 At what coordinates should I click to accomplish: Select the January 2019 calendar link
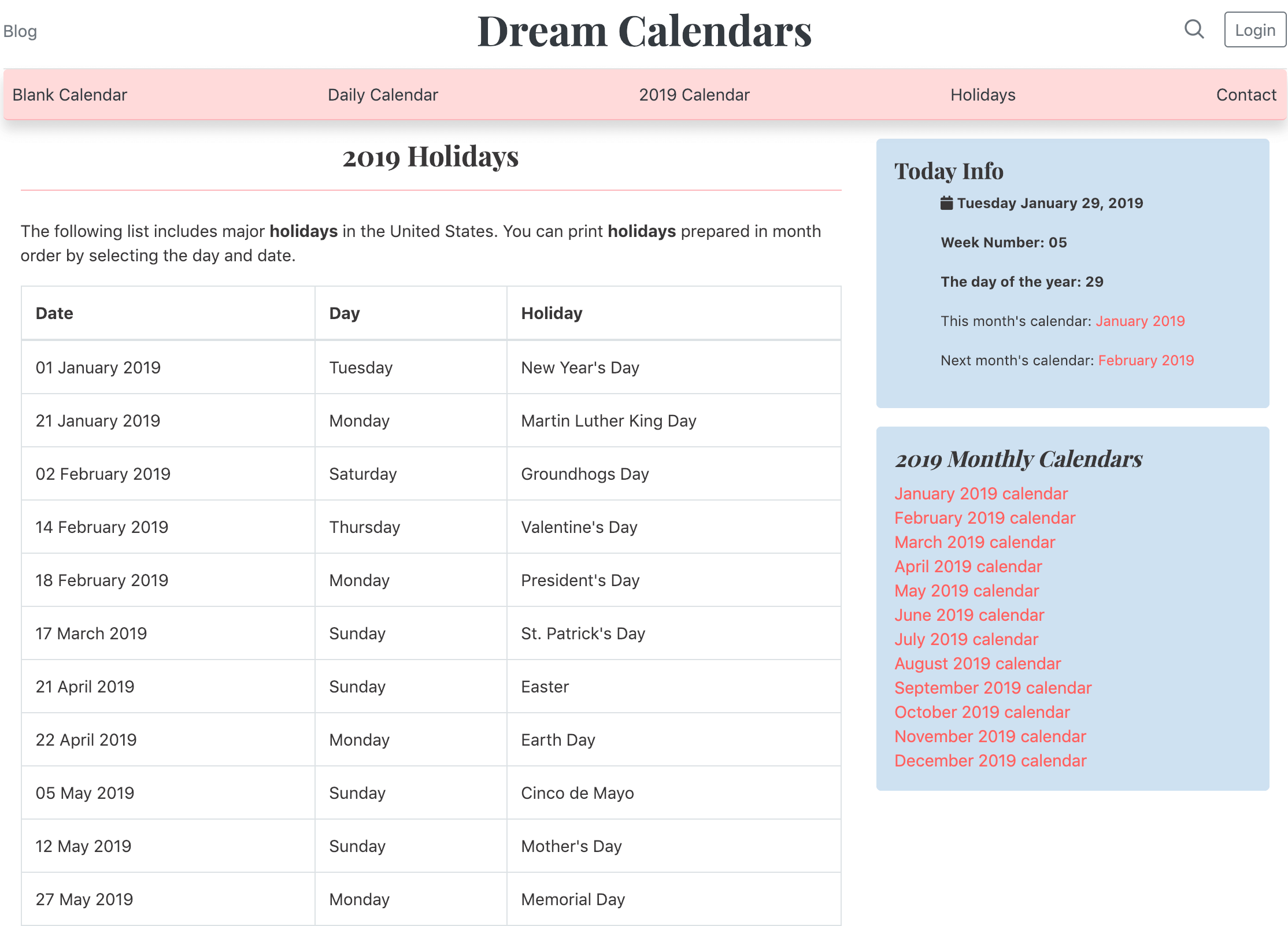(x=982, y=494)
